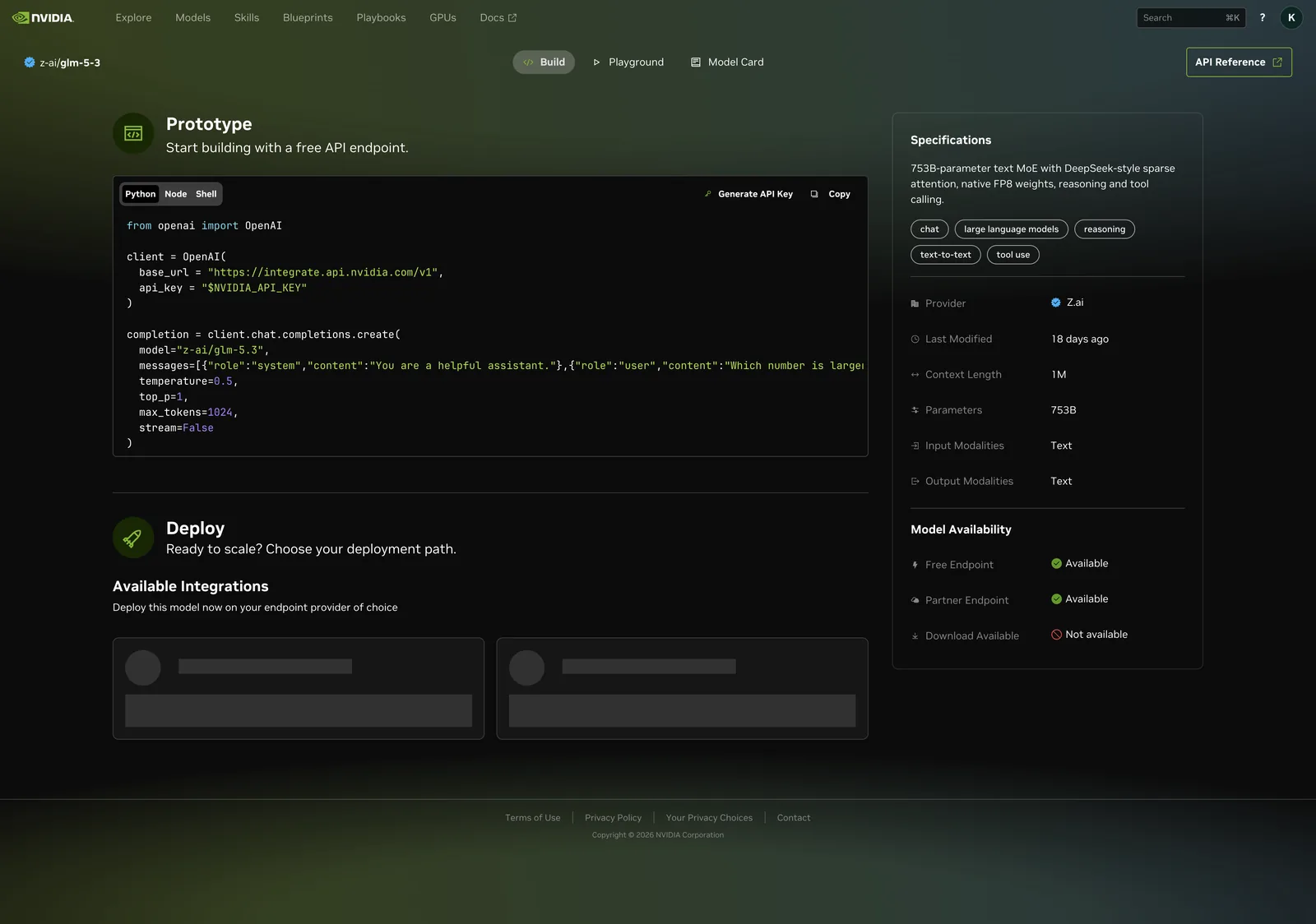Image resolution: width=1316 pixels, height=924 pixels.
Task: Select the Build tab
Action: (544, 62)
